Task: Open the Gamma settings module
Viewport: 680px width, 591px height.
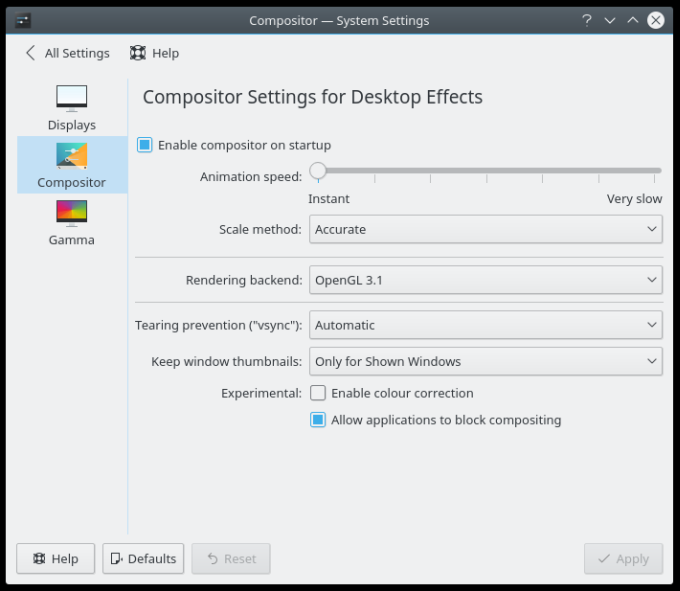Action: [72, 223]
